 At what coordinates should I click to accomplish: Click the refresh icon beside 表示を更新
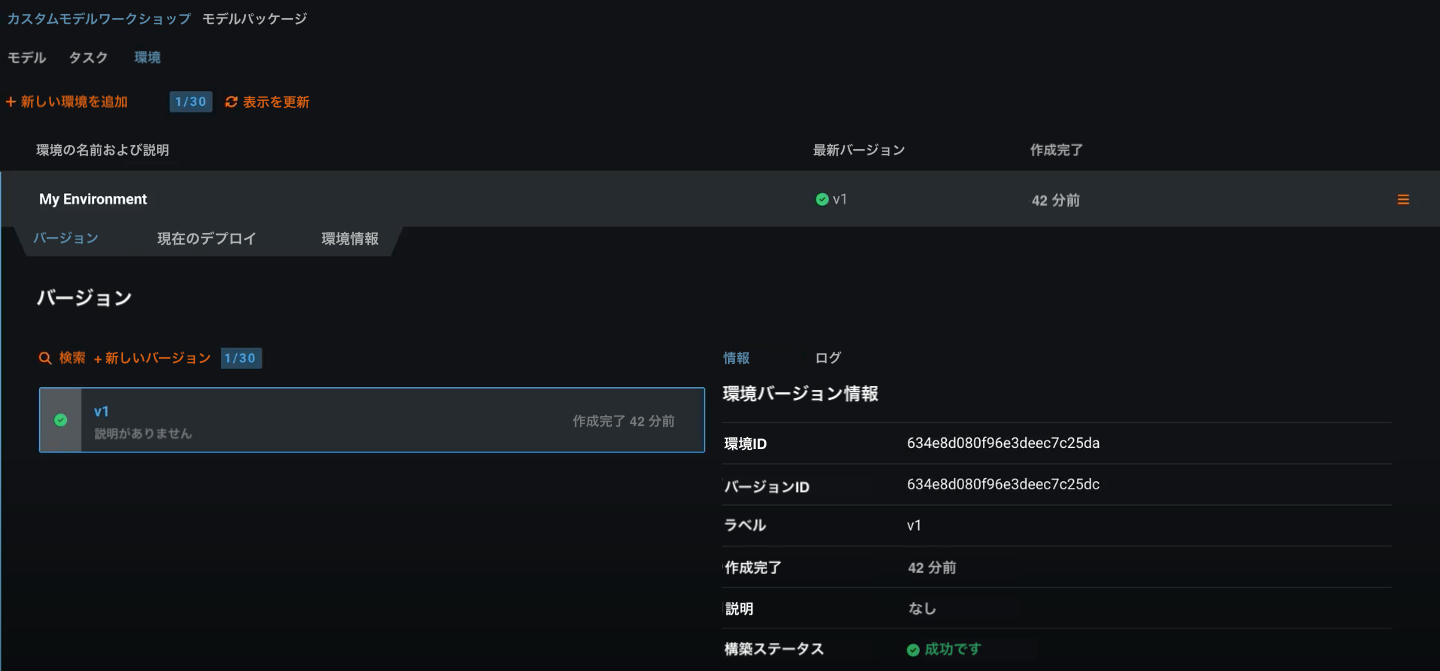pyautogui.click(x=231, y=102)
